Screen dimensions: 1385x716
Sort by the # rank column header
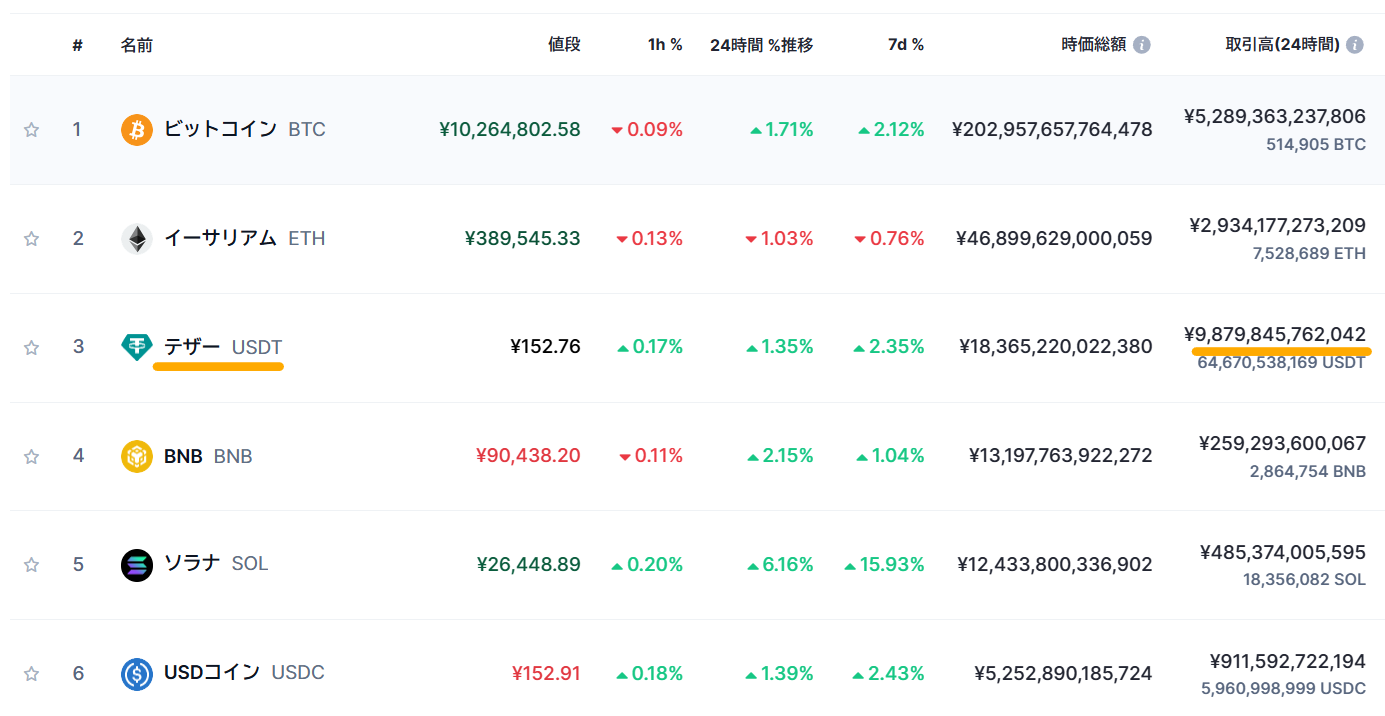point(77,45)
